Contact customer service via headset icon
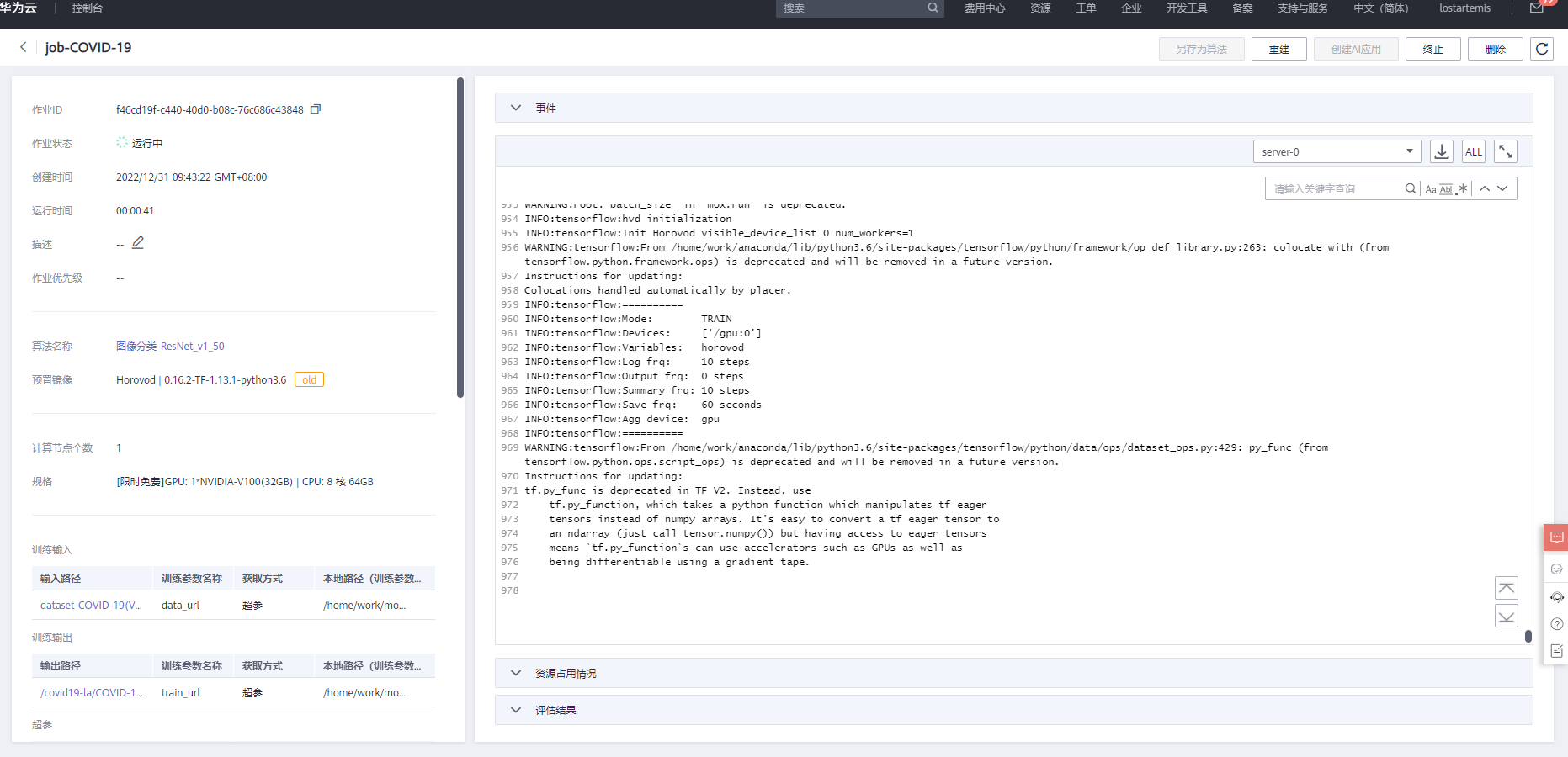1568x757 pixels. click(1557, 597)
